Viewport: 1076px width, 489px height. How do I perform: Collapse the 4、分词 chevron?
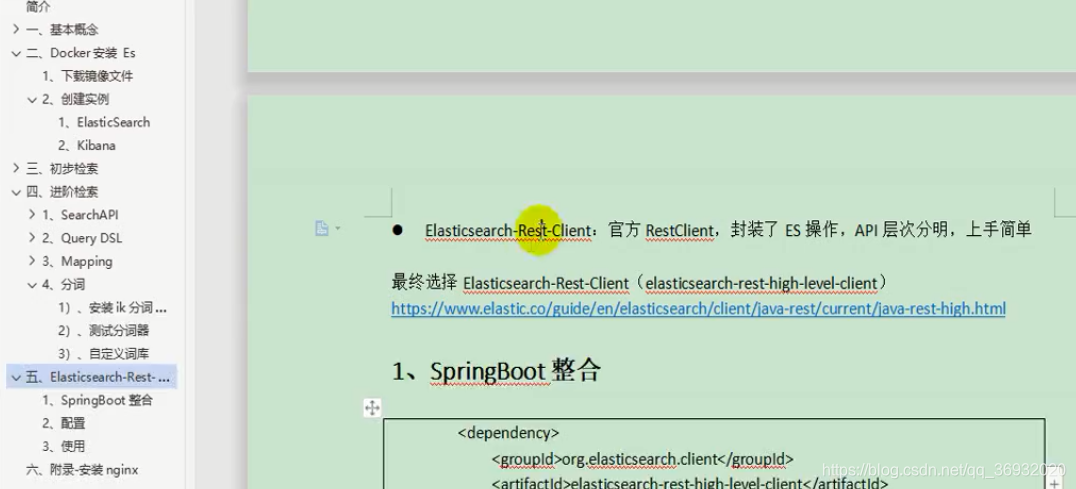pyautogui.click(x=32, y=285)
